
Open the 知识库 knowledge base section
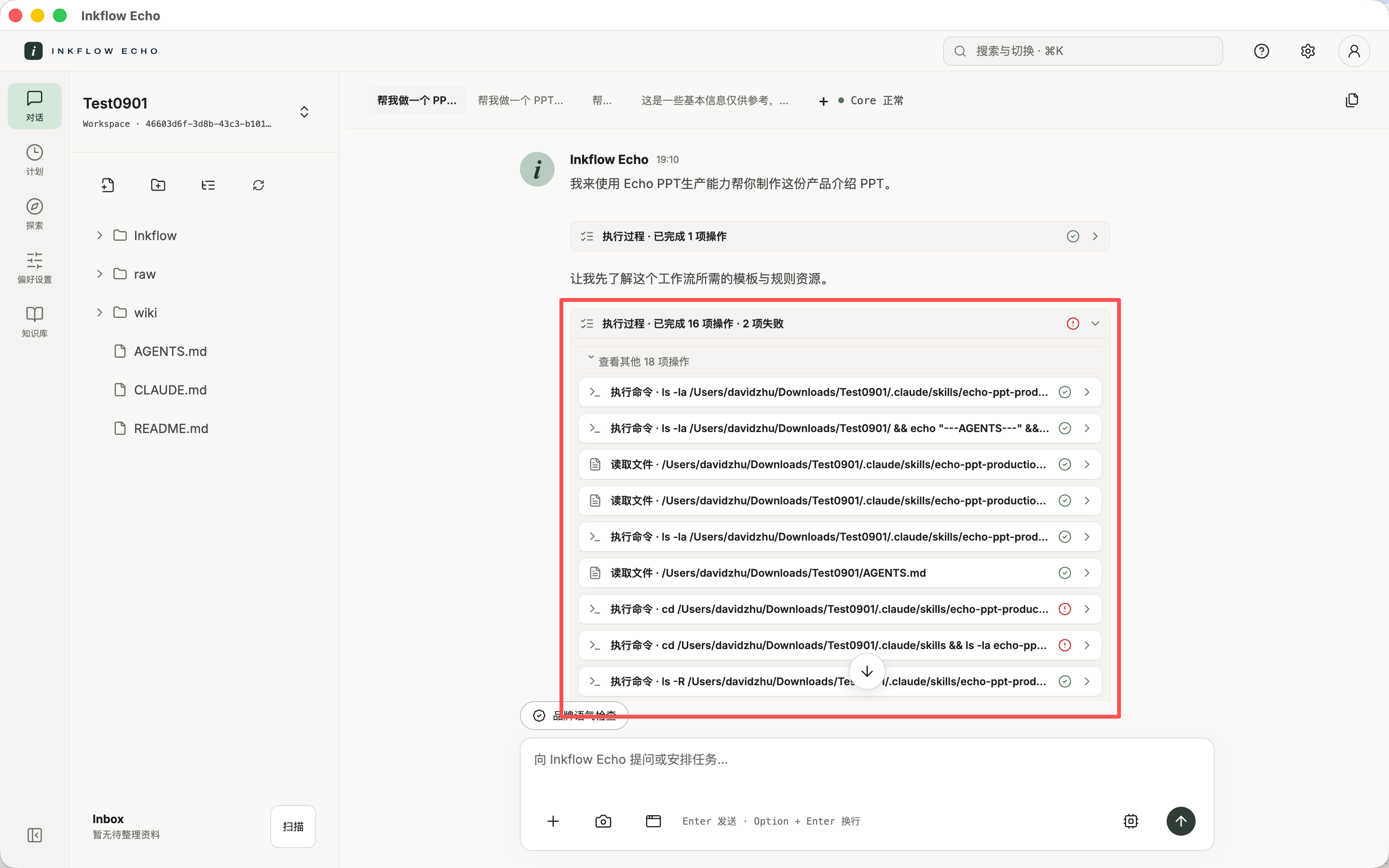tap(34, 322)
